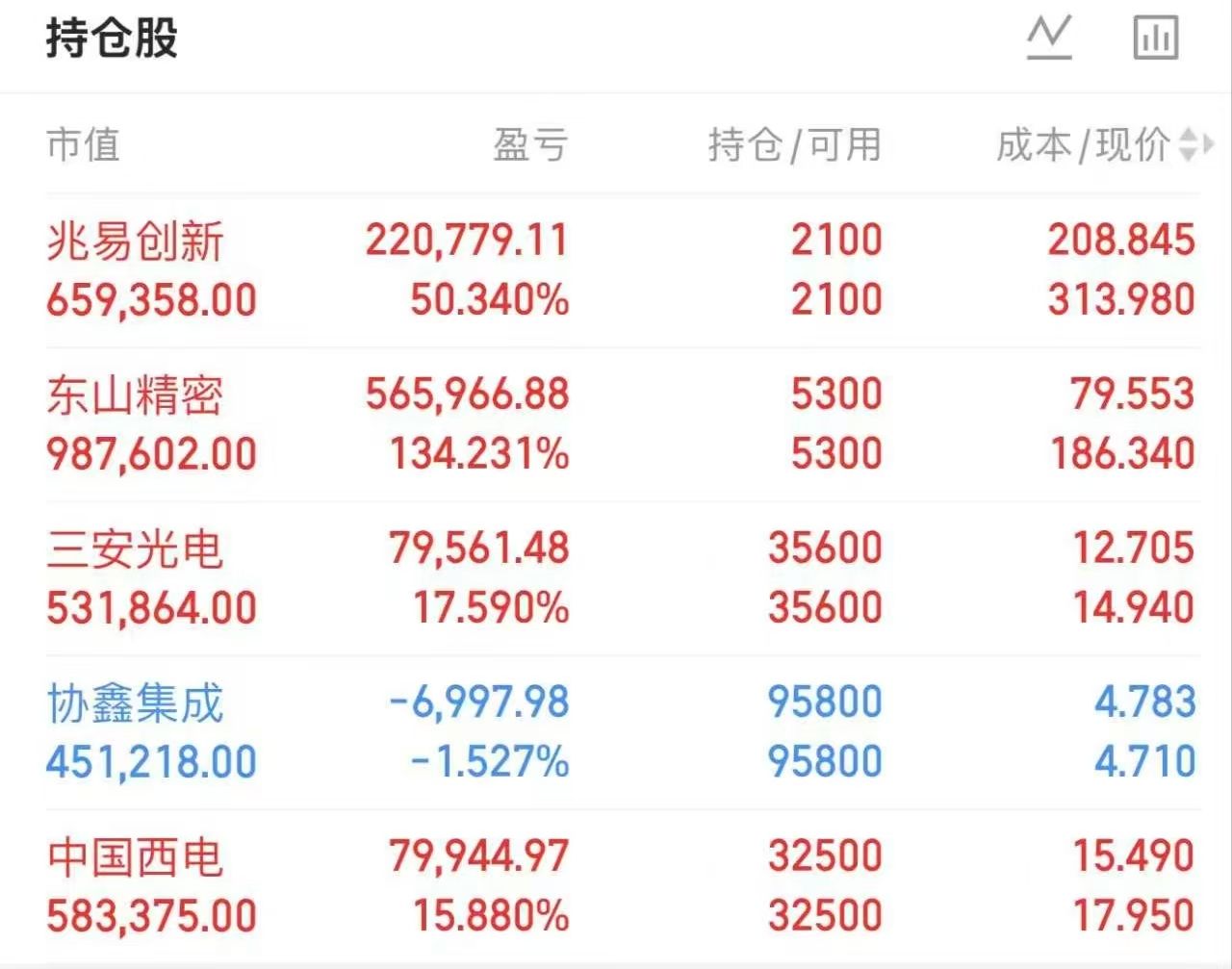
Task: Select the 成本/现价 column header text
Action: (1084, 145)
